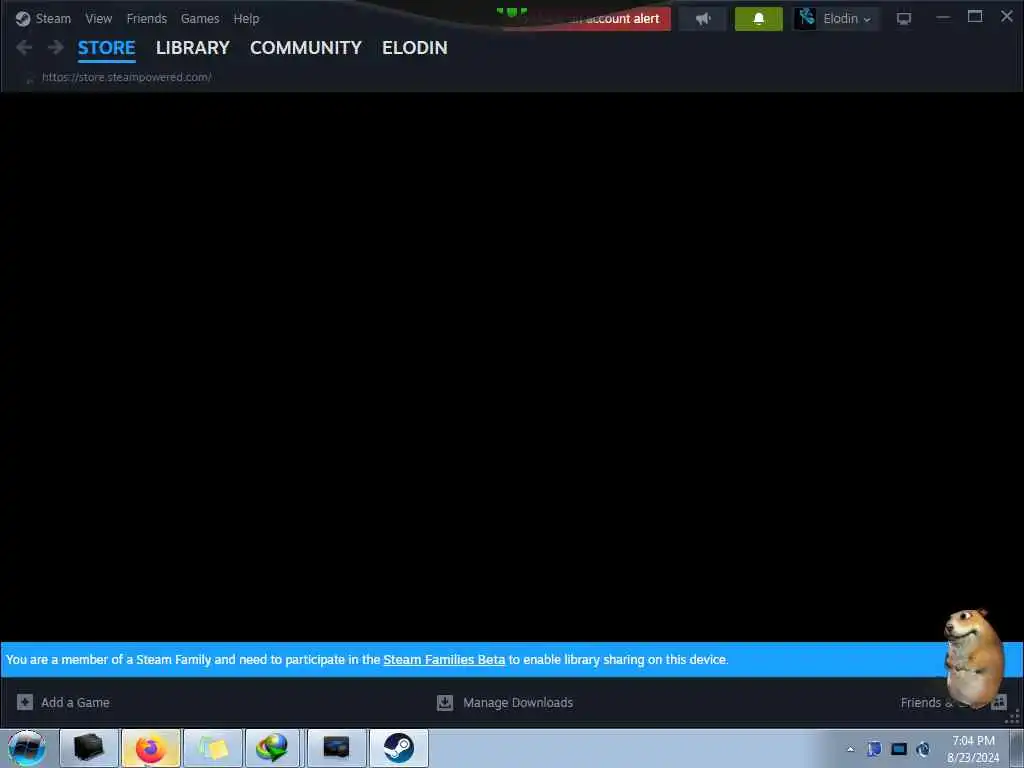Show hidden tray icons arrow

pyautogui.click(x=850, y=749)
